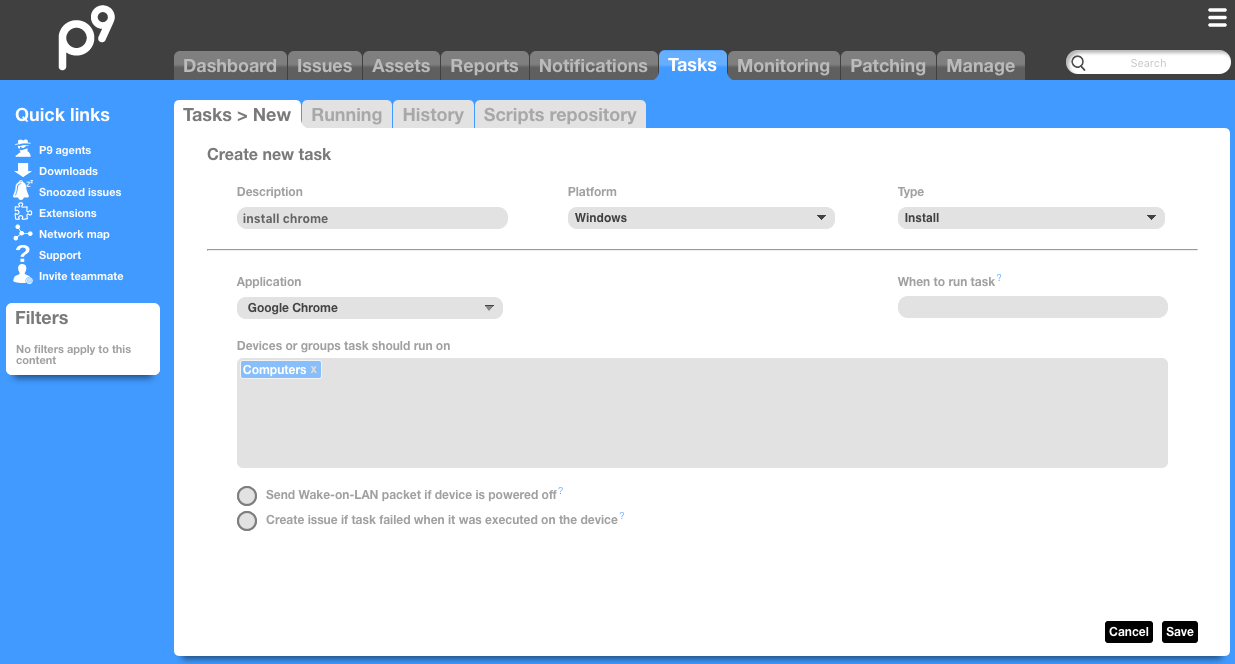Click the Cancel button
Image resolution: width=1235 pixels, height=664 pixels.
[x=1129, y=632]
